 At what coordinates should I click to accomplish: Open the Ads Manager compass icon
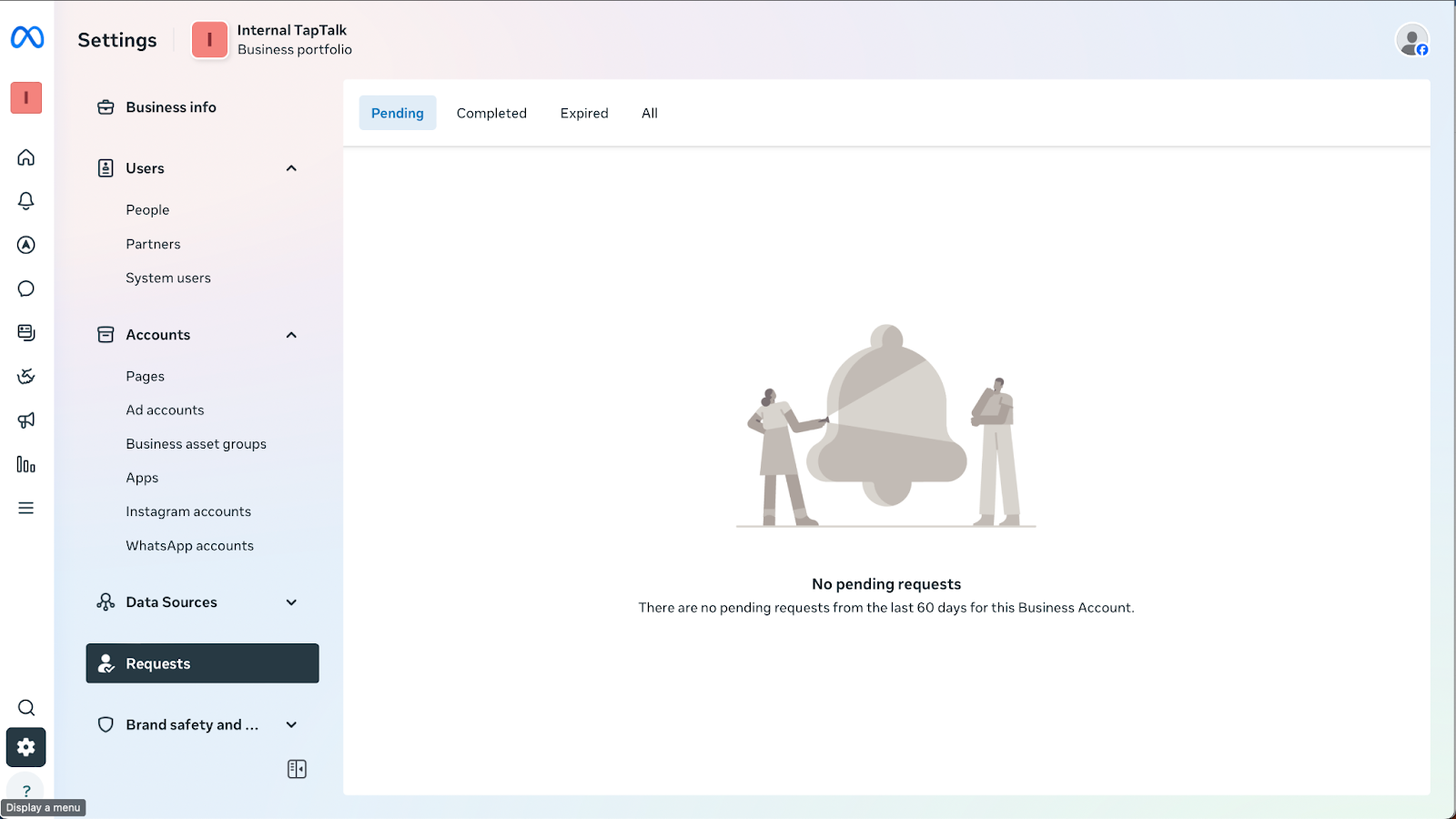tap(26, 245)
